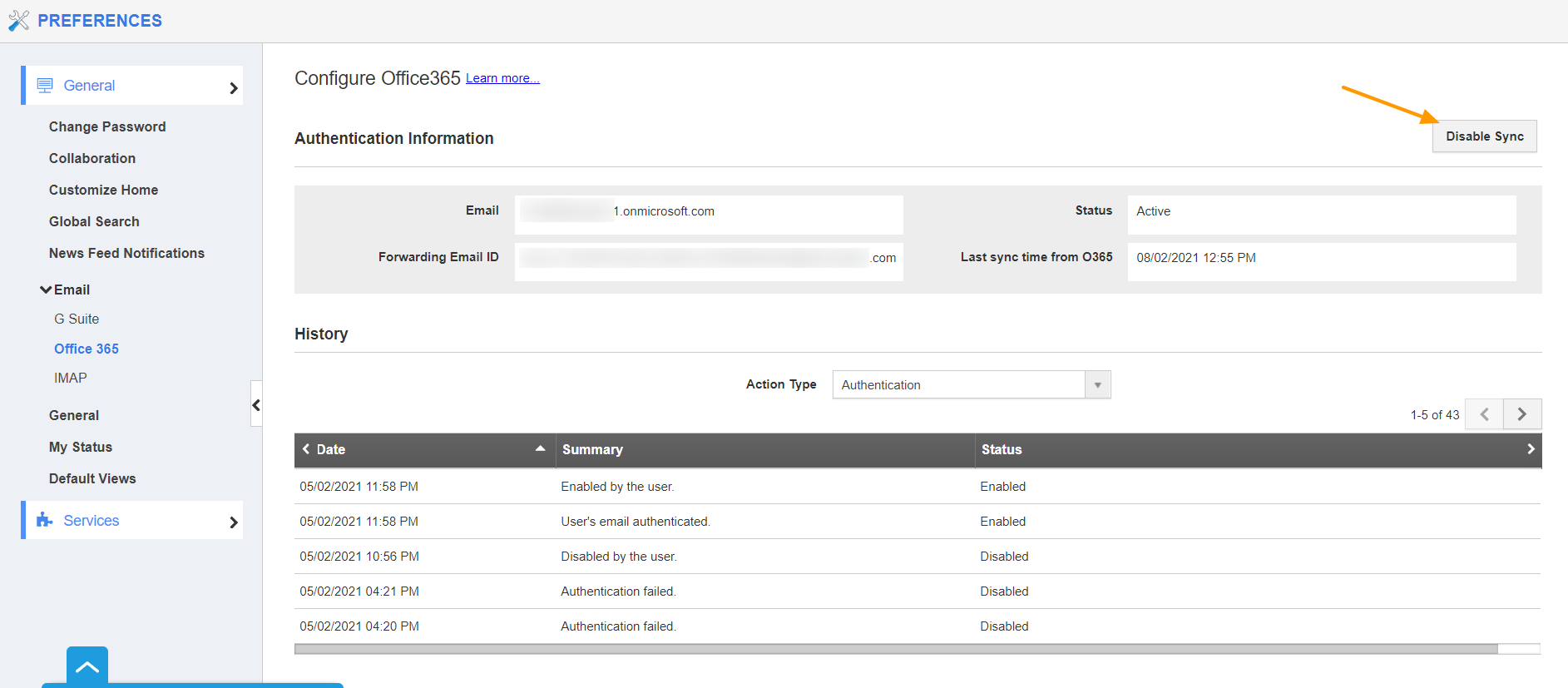Select the row 'Enabled by the user.'
This screenshot has height=688, width=1568.
click(x=918, y=487)
